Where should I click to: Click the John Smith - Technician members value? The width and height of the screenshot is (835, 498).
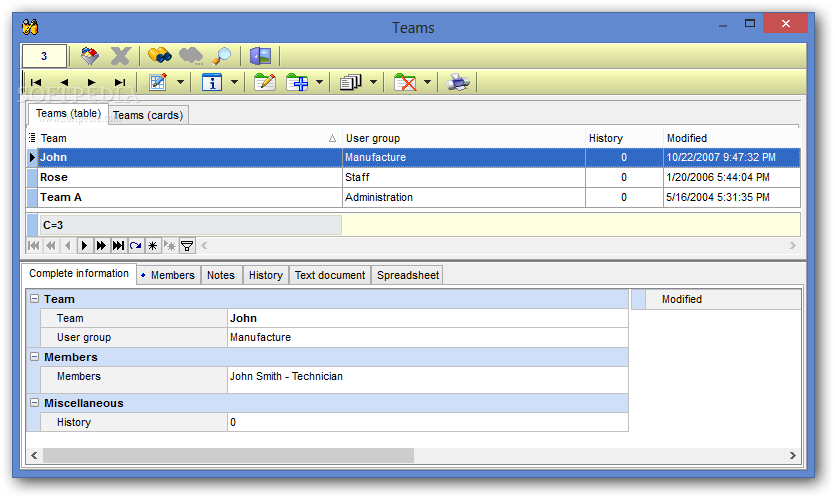428,380
